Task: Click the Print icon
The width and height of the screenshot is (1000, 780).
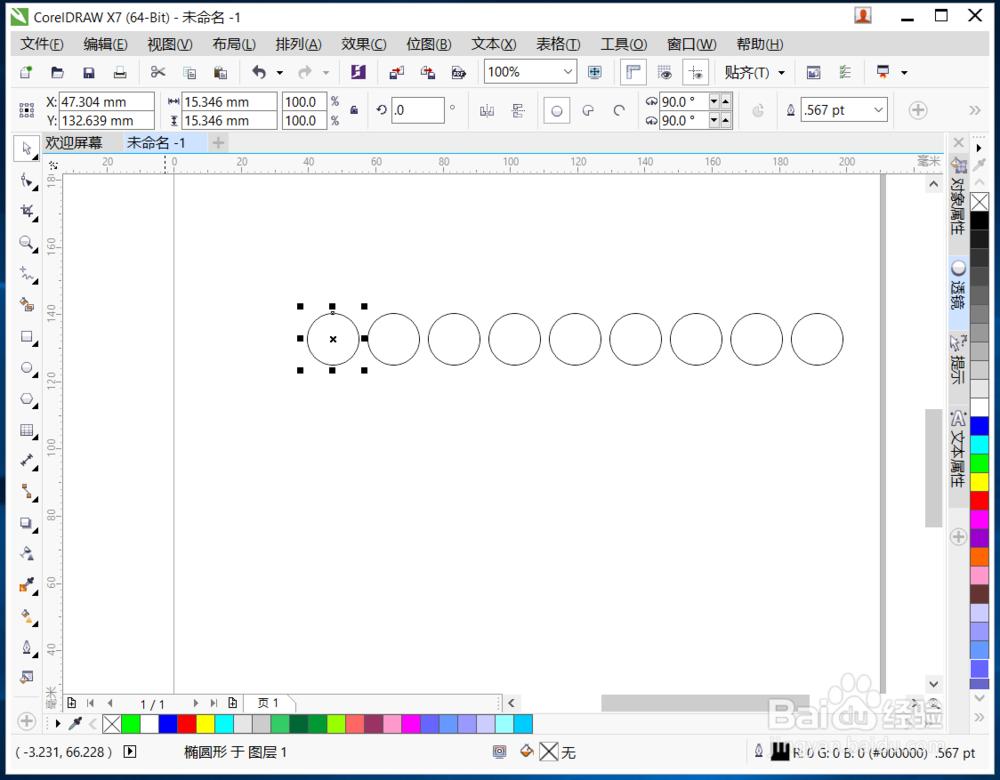Action: [x=120, y=72]
